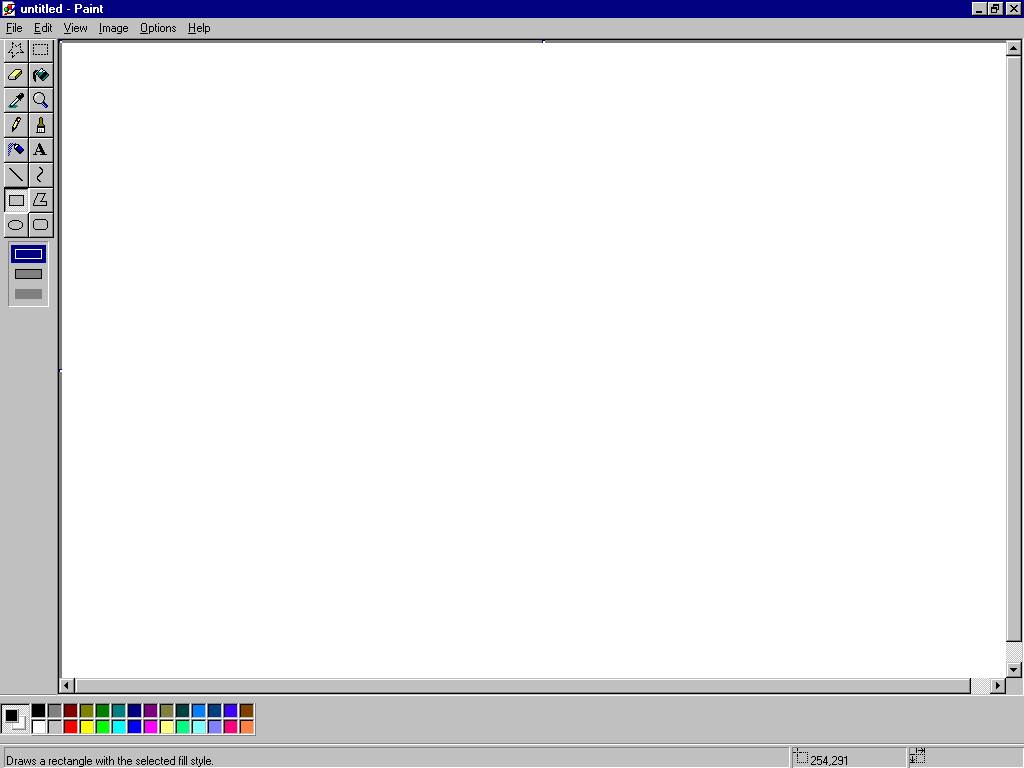Pick the black color swatch in the palette
This screenshot has height=768, width=1024.
coord(39,711)
